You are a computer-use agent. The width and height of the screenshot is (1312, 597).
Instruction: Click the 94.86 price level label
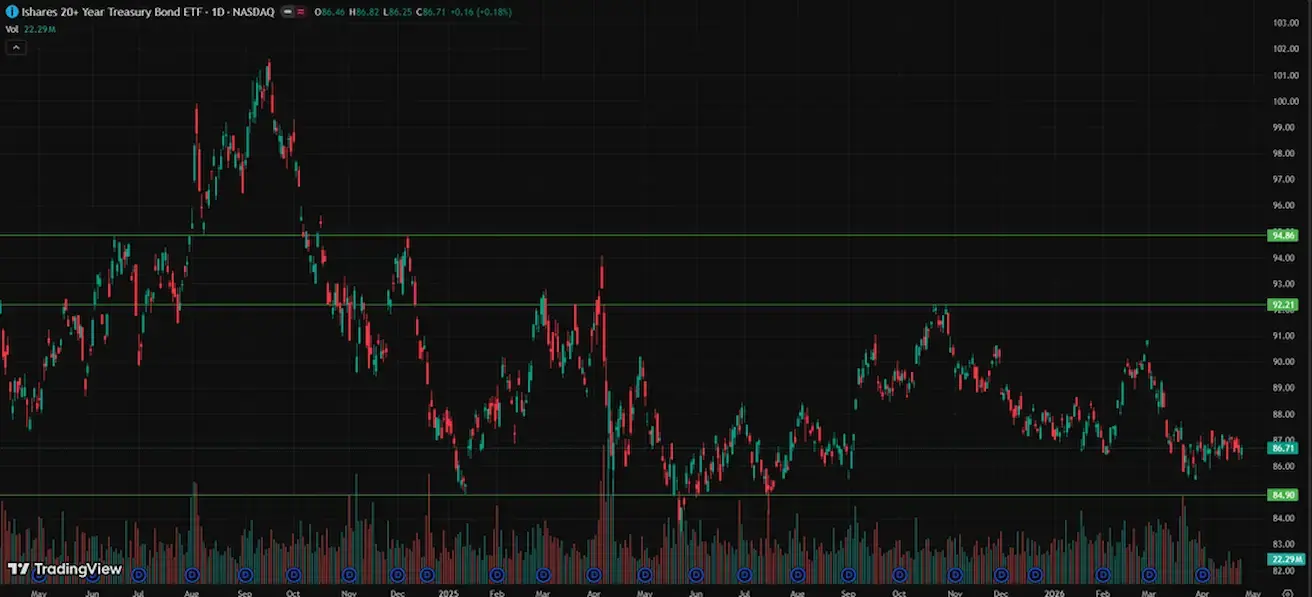1282,235
